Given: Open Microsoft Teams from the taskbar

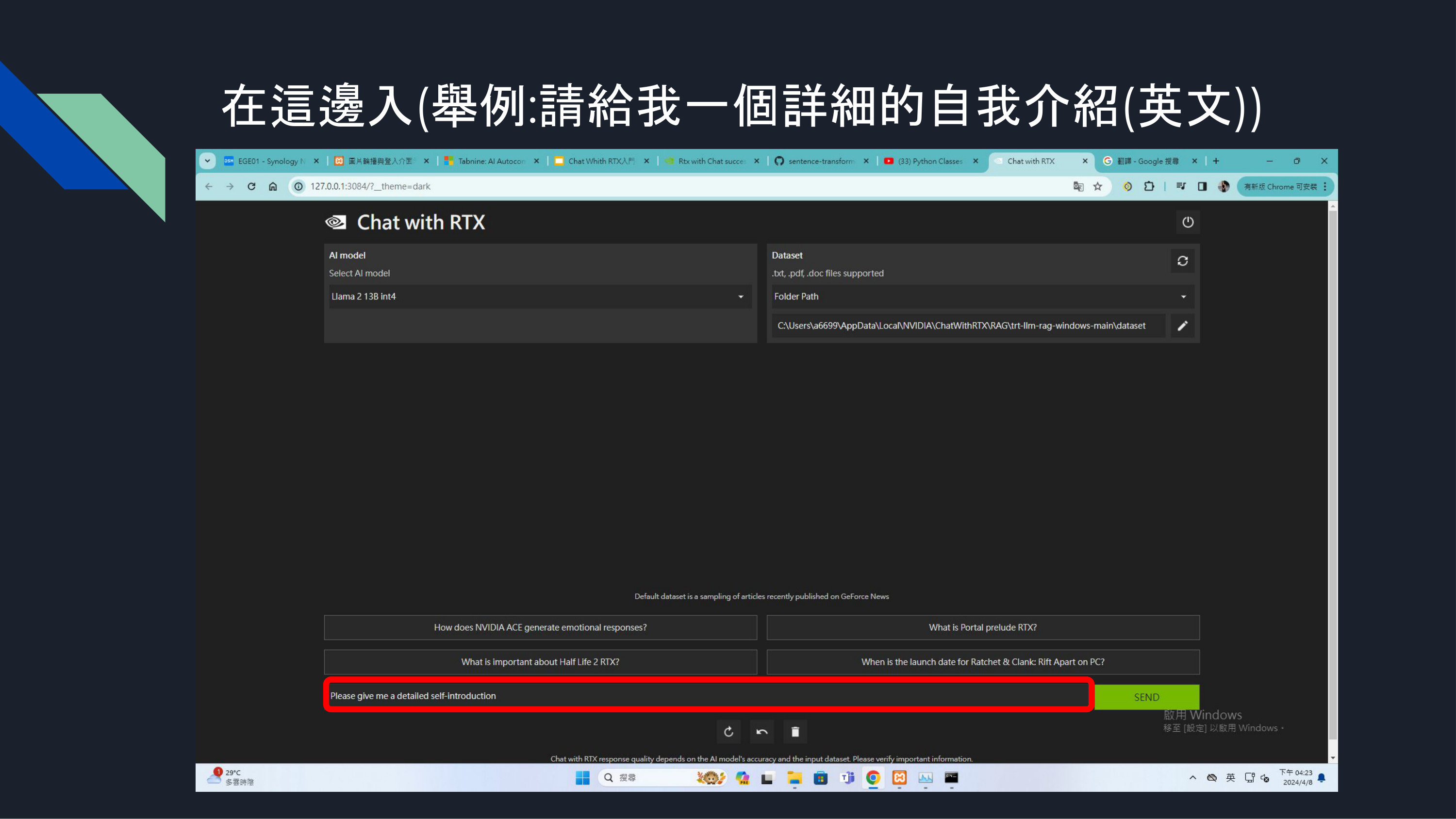Looking at the screenshot, I should coord(847,778).
